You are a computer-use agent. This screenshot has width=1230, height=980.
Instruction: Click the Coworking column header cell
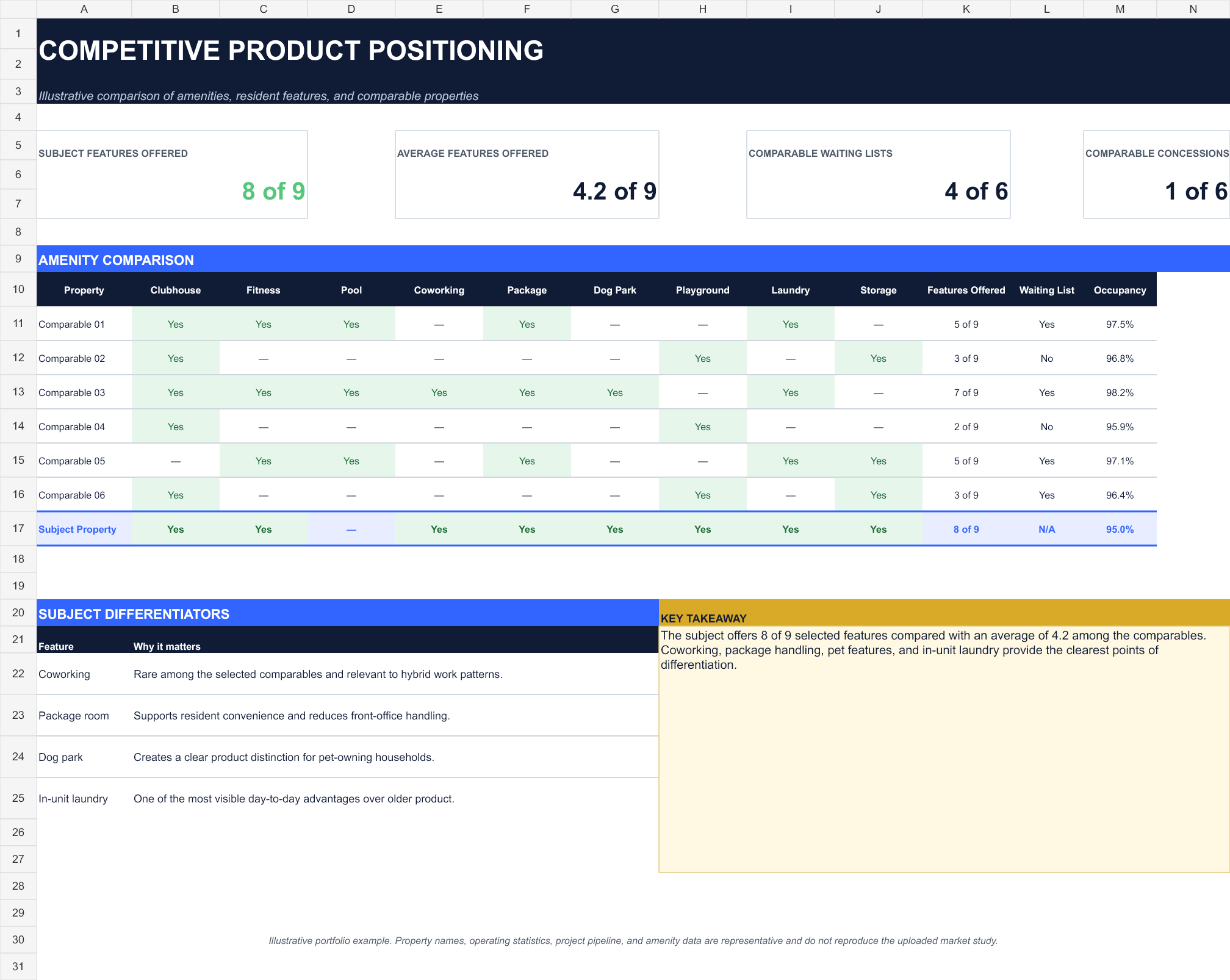(439, 289)
